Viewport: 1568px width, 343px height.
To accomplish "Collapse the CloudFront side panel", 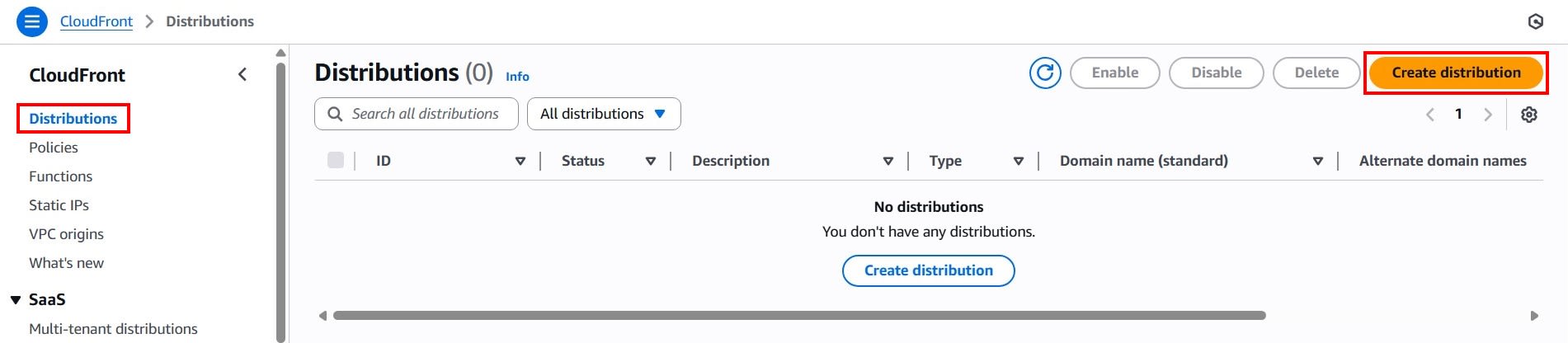I will [x=242, y=74].
